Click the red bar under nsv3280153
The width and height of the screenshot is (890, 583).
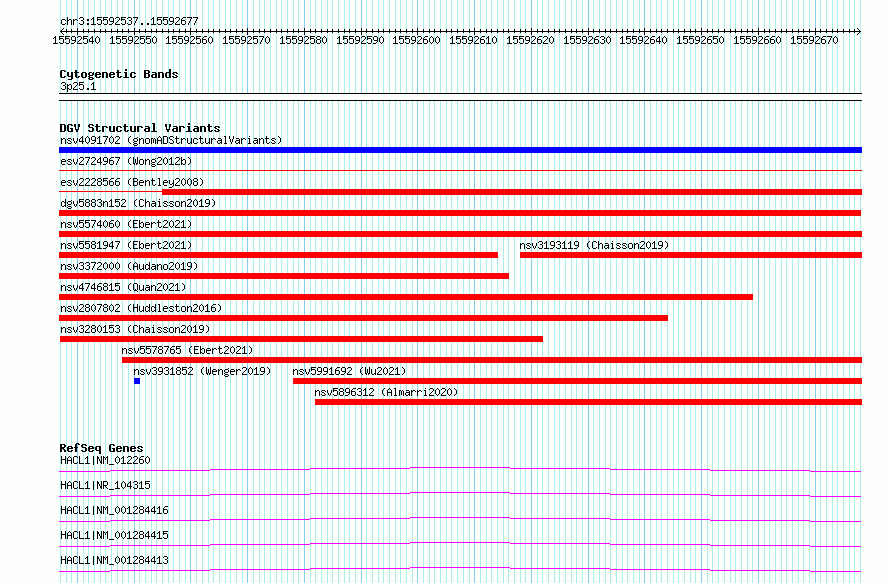click(x=301, y=339)
